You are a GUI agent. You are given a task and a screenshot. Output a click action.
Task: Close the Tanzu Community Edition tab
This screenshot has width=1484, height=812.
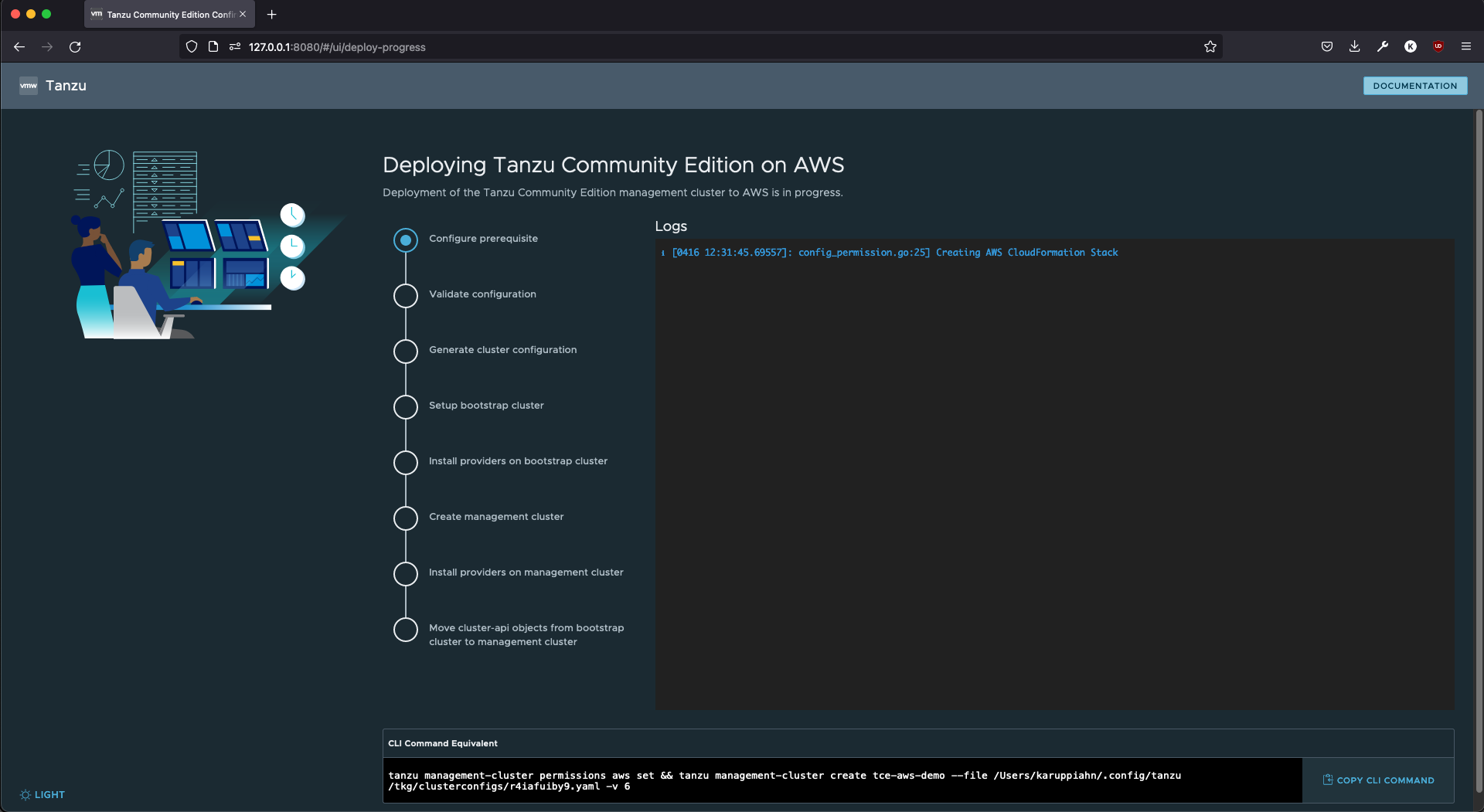click(x=243, y=15)
